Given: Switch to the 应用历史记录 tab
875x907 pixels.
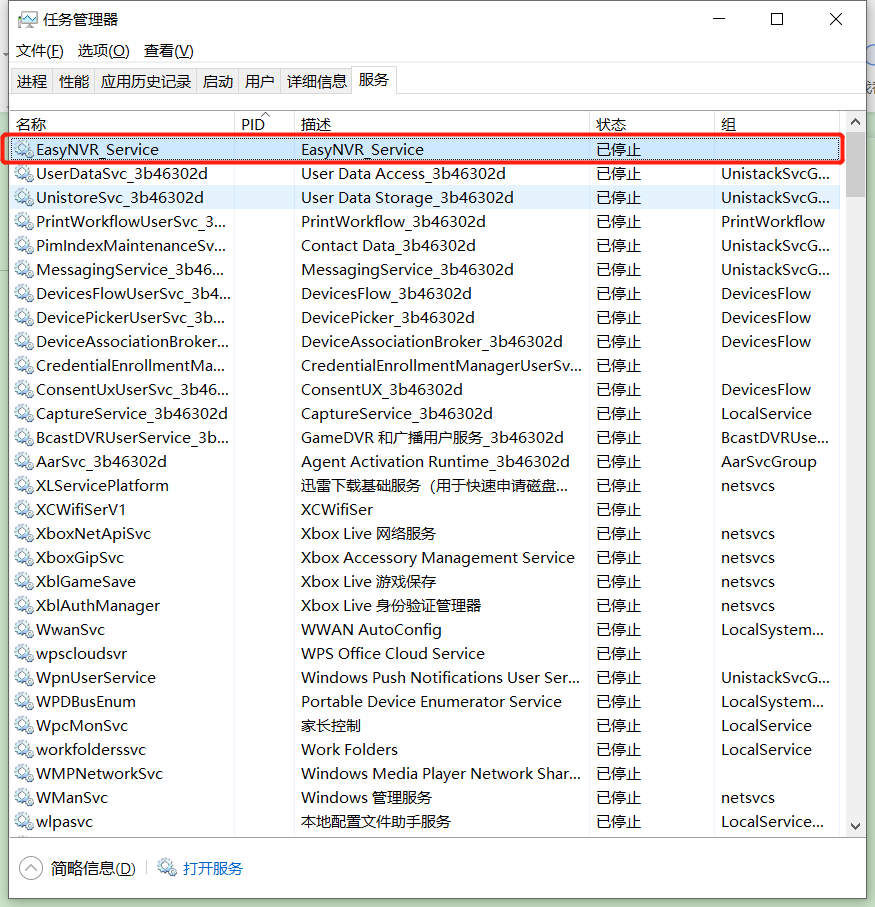Looking at the screenshot, I should (146, 82).
